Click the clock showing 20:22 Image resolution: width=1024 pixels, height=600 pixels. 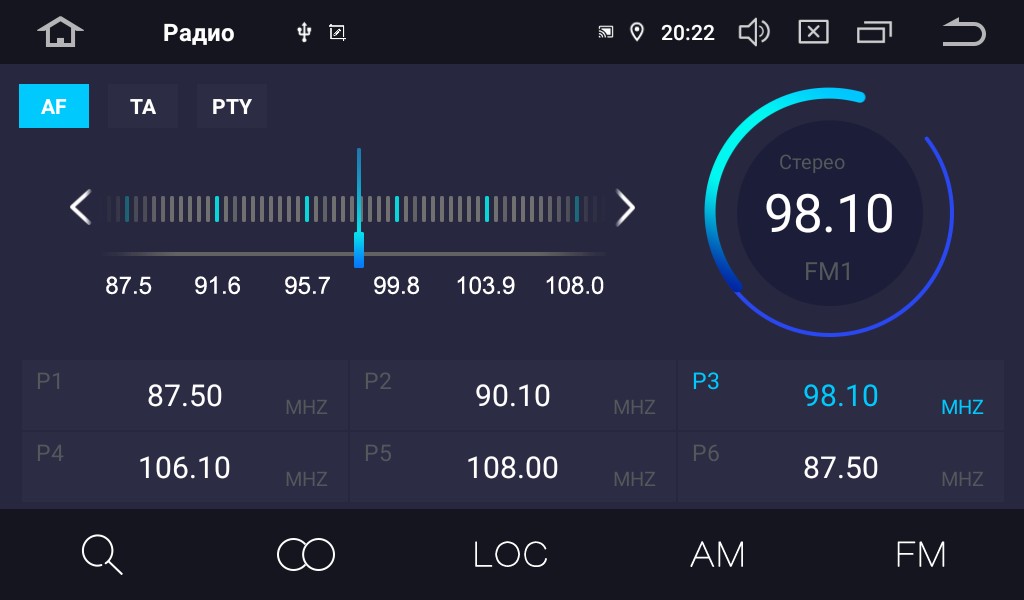coord(688,33)
